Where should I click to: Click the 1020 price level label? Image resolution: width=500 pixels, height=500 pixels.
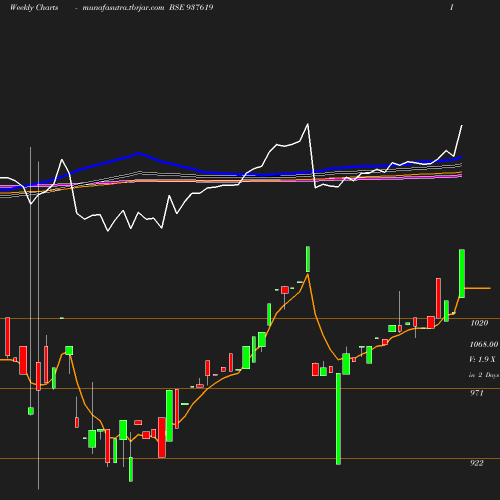(479, 323)
